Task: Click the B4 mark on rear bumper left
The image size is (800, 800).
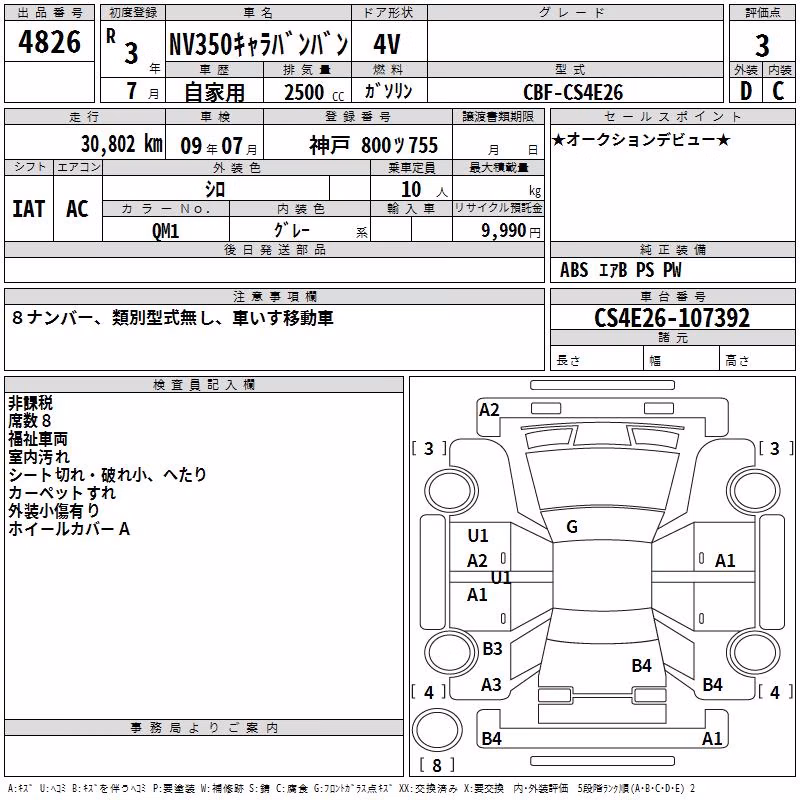Action: (491, 738)
